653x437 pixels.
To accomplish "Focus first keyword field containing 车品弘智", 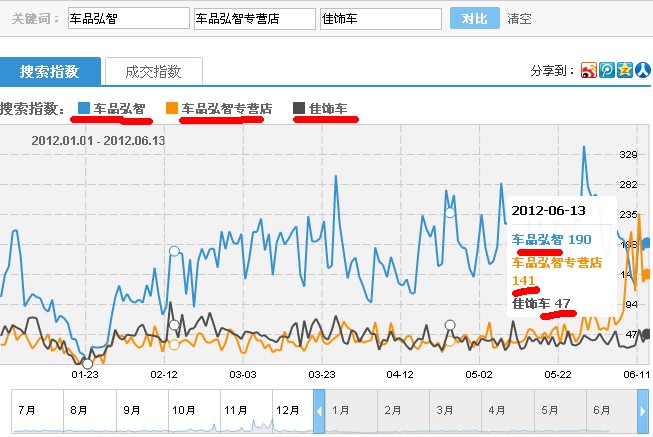I will click(127, 19).
